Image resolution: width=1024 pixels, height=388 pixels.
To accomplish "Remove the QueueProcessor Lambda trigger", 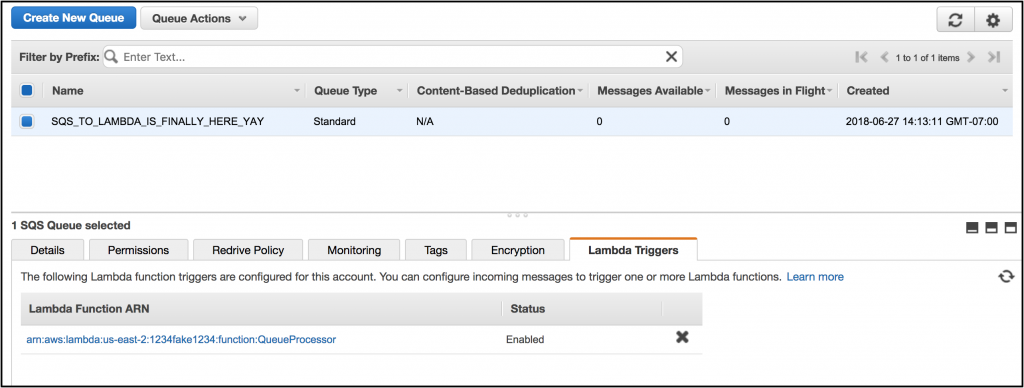I will click(682, 338).
